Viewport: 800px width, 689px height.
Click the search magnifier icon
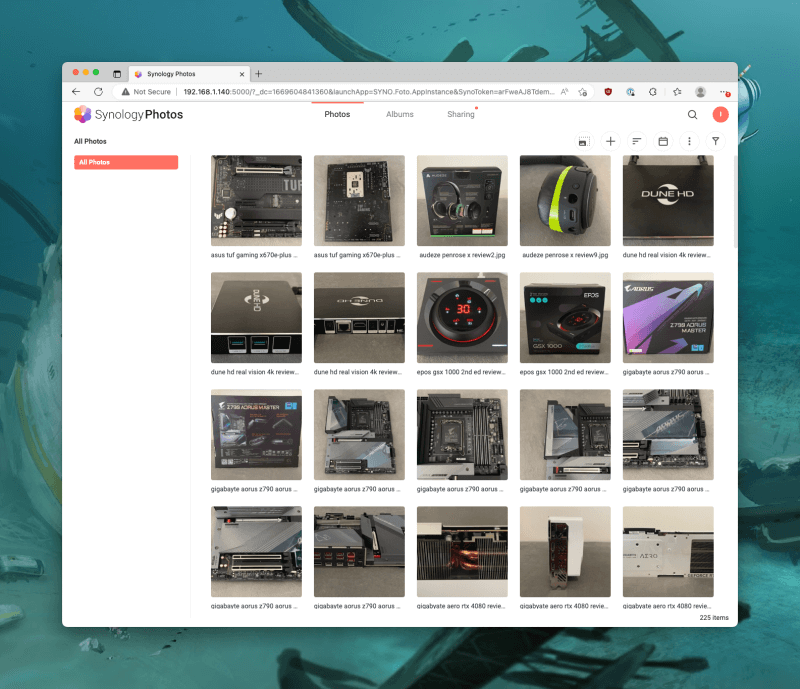(692, 114)
